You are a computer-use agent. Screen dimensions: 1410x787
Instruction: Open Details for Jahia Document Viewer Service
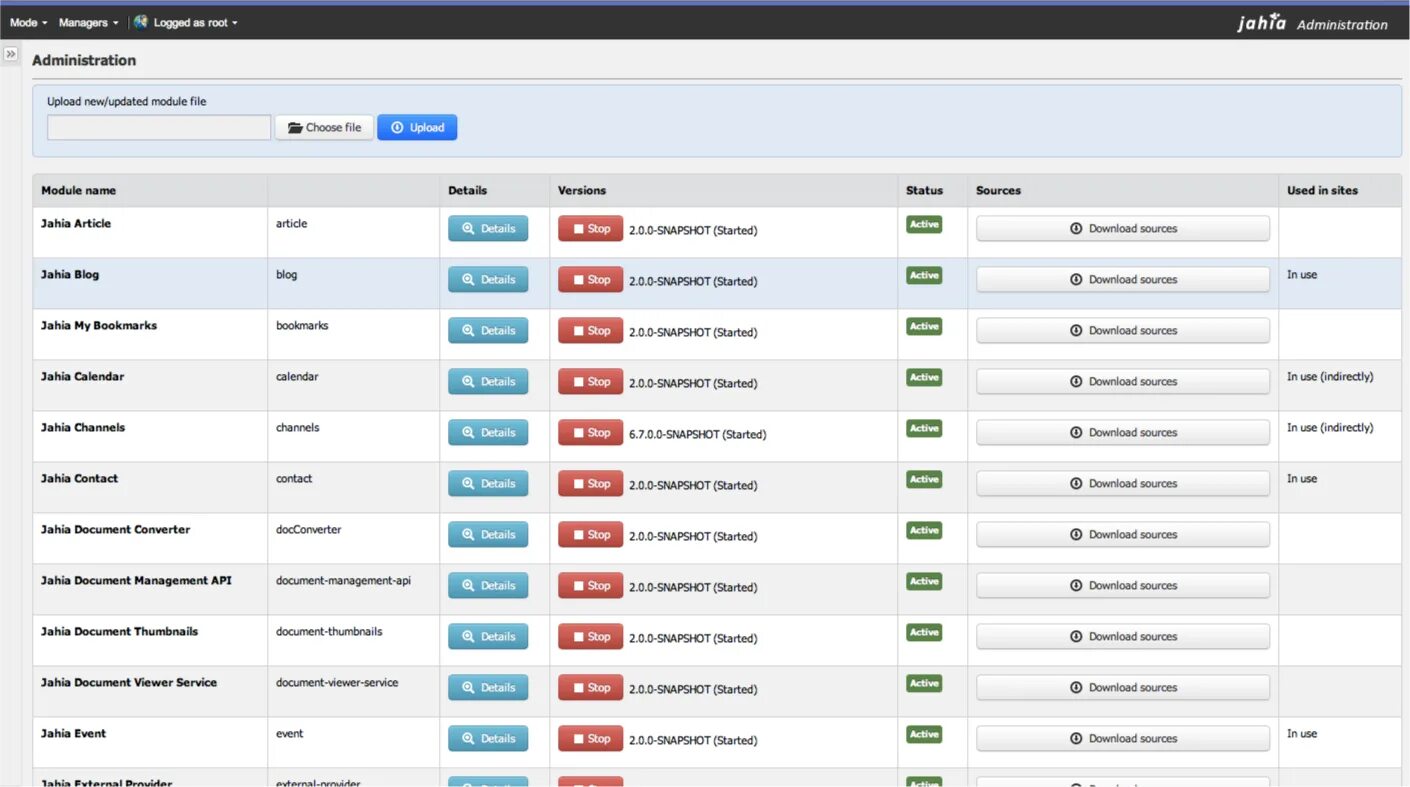point(488,687)
